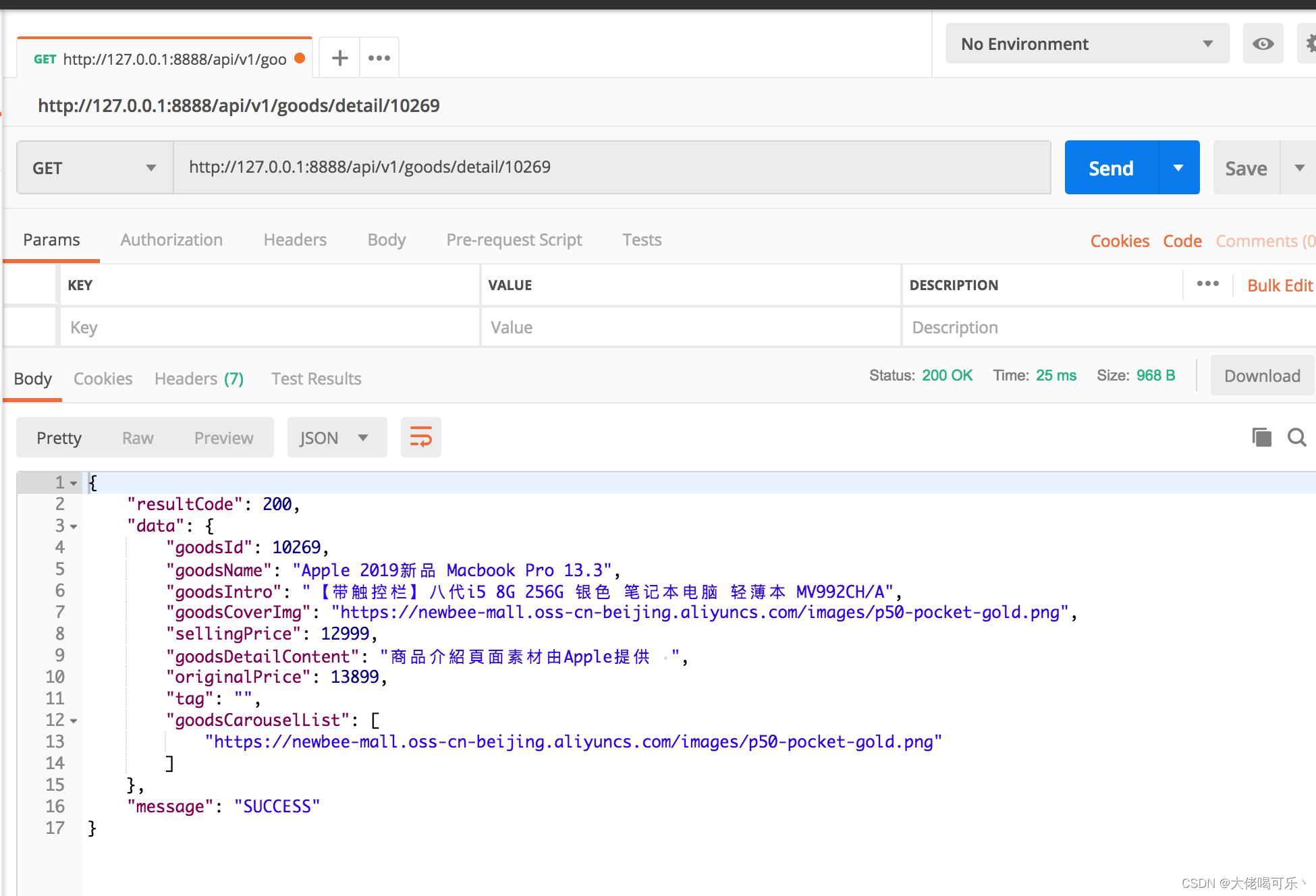1316x896 pixels.
Task: Click the request URL input field
Action: (611, 167)
